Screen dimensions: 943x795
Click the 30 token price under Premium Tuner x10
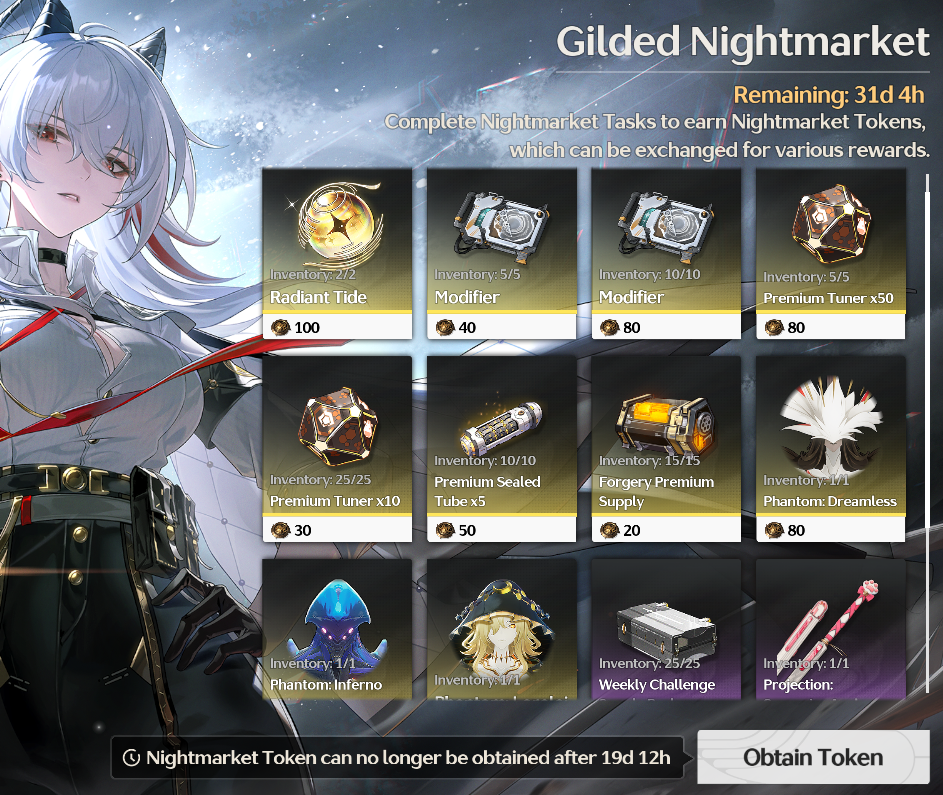291,530
